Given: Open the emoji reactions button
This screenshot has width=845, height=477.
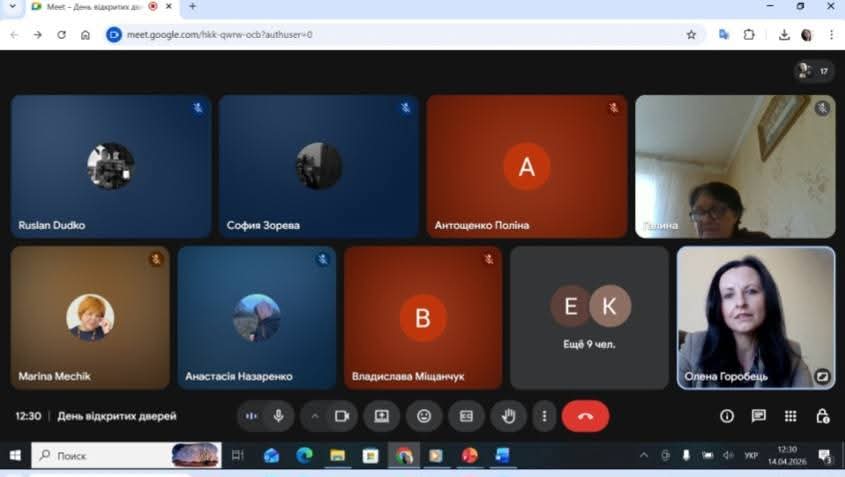Looking at the screenshot, I should 424,416.
